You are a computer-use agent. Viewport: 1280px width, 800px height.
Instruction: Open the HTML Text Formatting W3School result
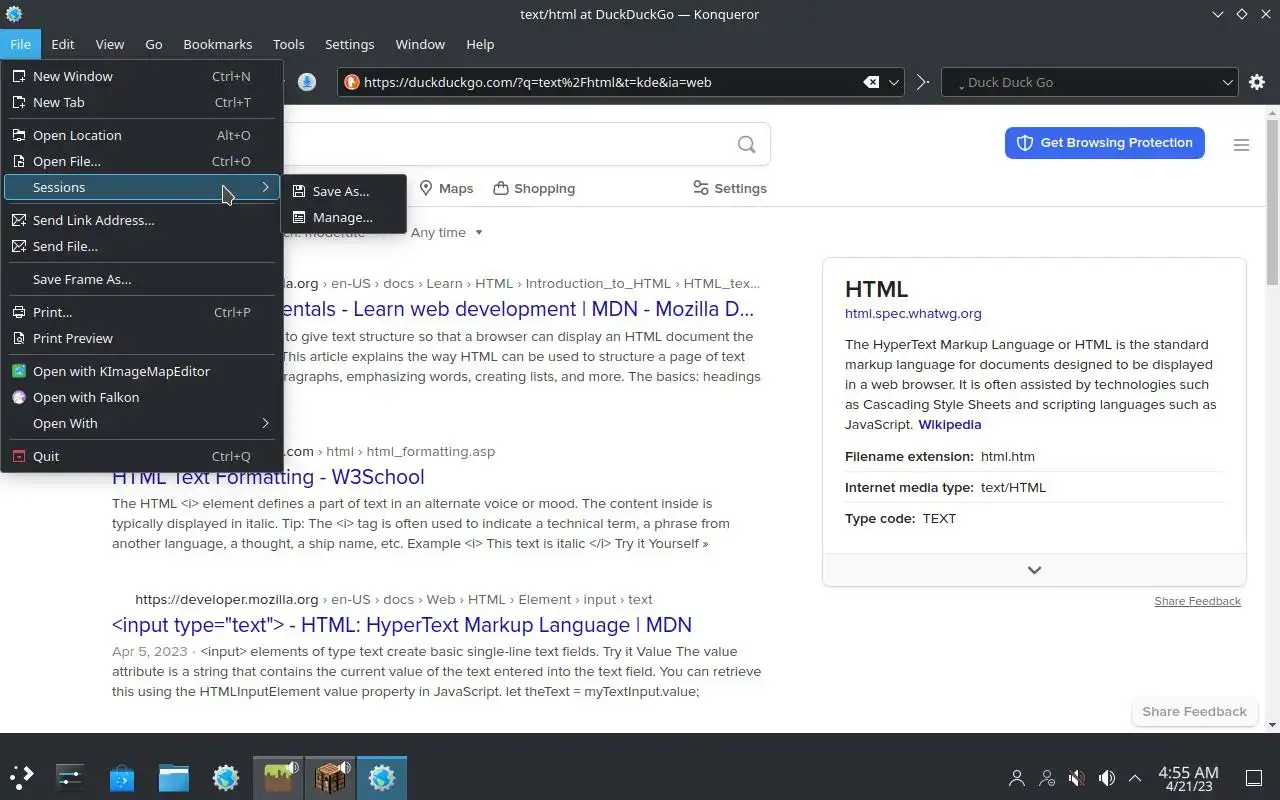click(x=268, y=477)
